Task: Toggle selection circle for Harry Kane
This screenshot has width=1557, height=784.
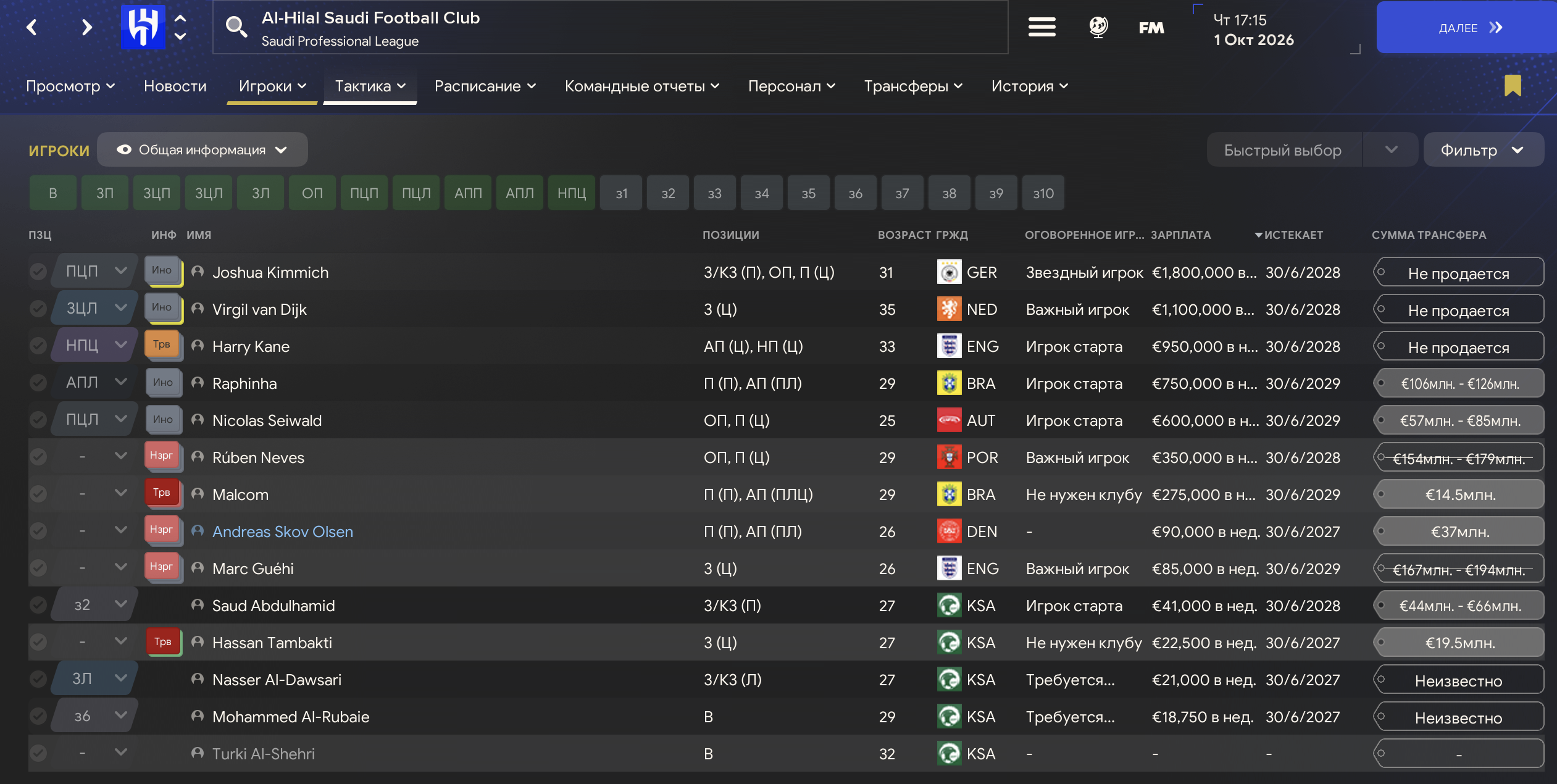Action: point(38,346)
